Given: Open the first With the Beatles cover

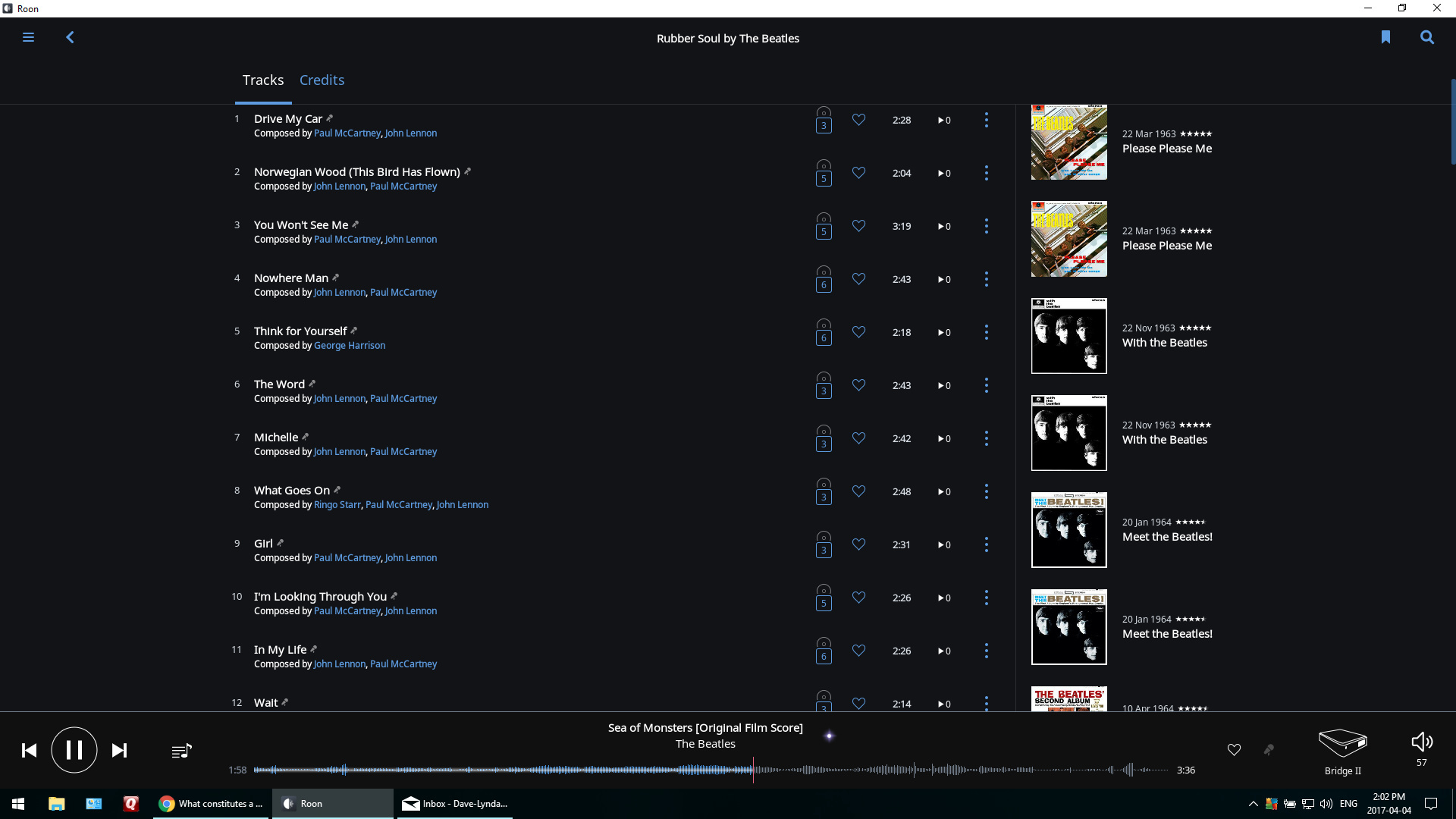Looking at the screenshot, I should (1068, 336).
